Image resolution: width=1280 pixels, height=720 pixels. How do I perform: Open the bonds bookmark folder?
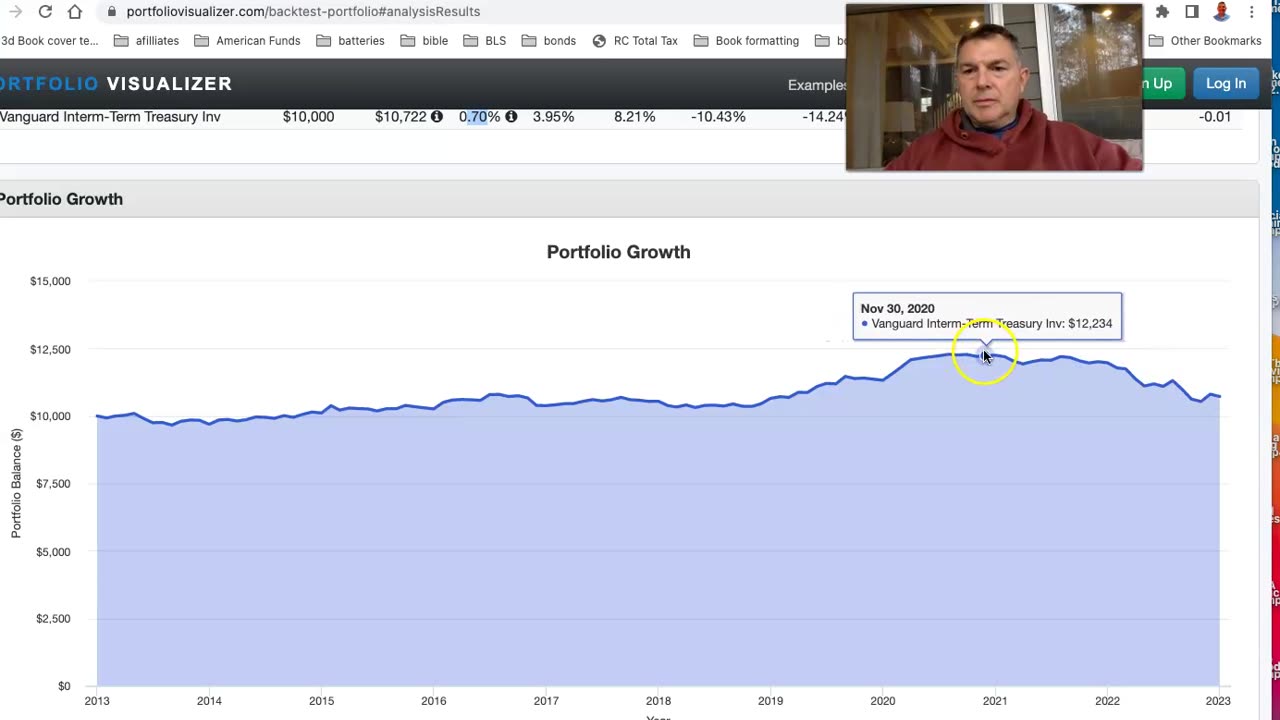[x=549, y=41]
